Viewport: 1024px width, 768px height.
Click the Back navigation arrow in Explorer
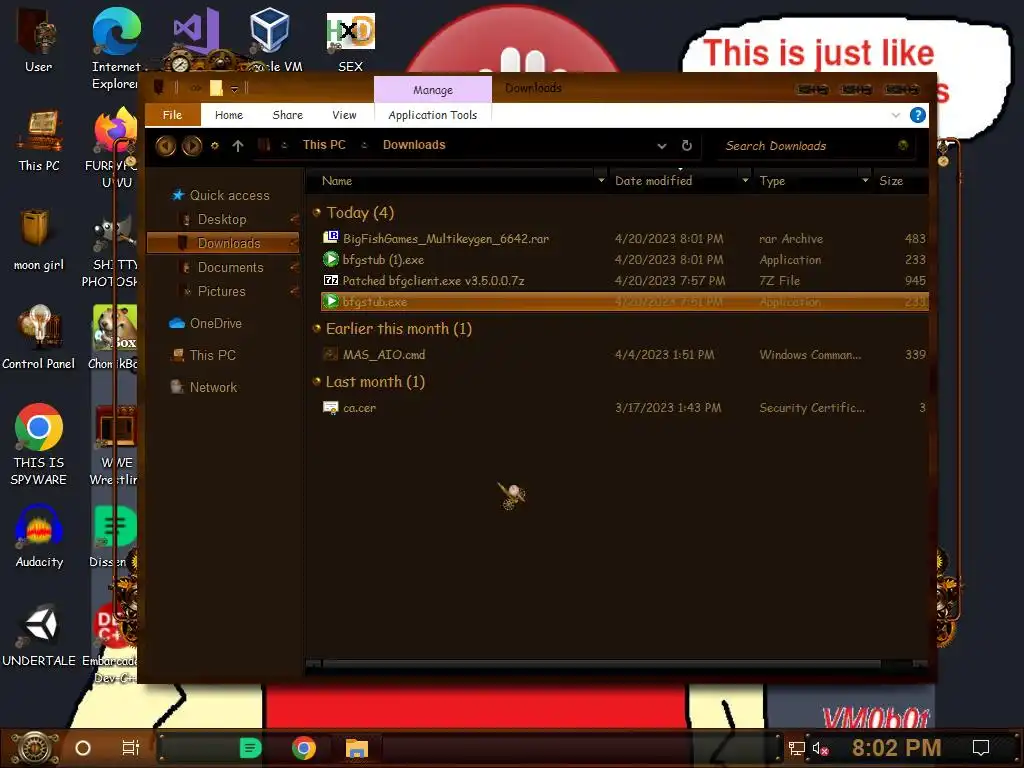point(166,146)
